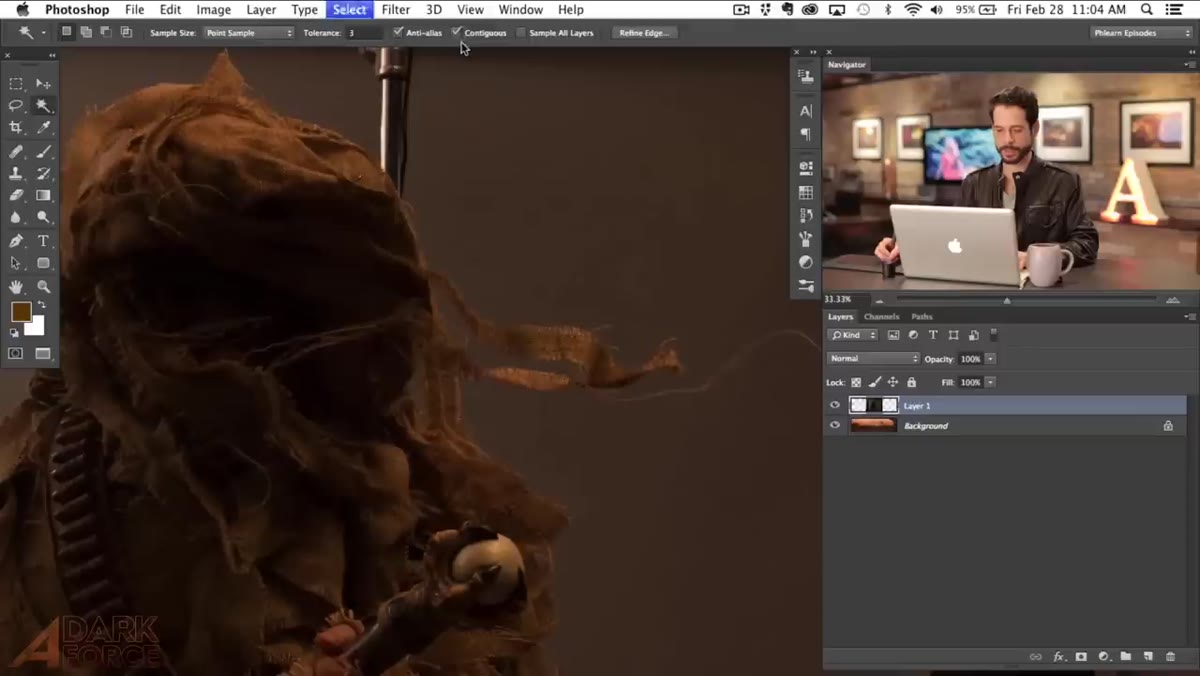Open the Layer menu

point(261,10)
